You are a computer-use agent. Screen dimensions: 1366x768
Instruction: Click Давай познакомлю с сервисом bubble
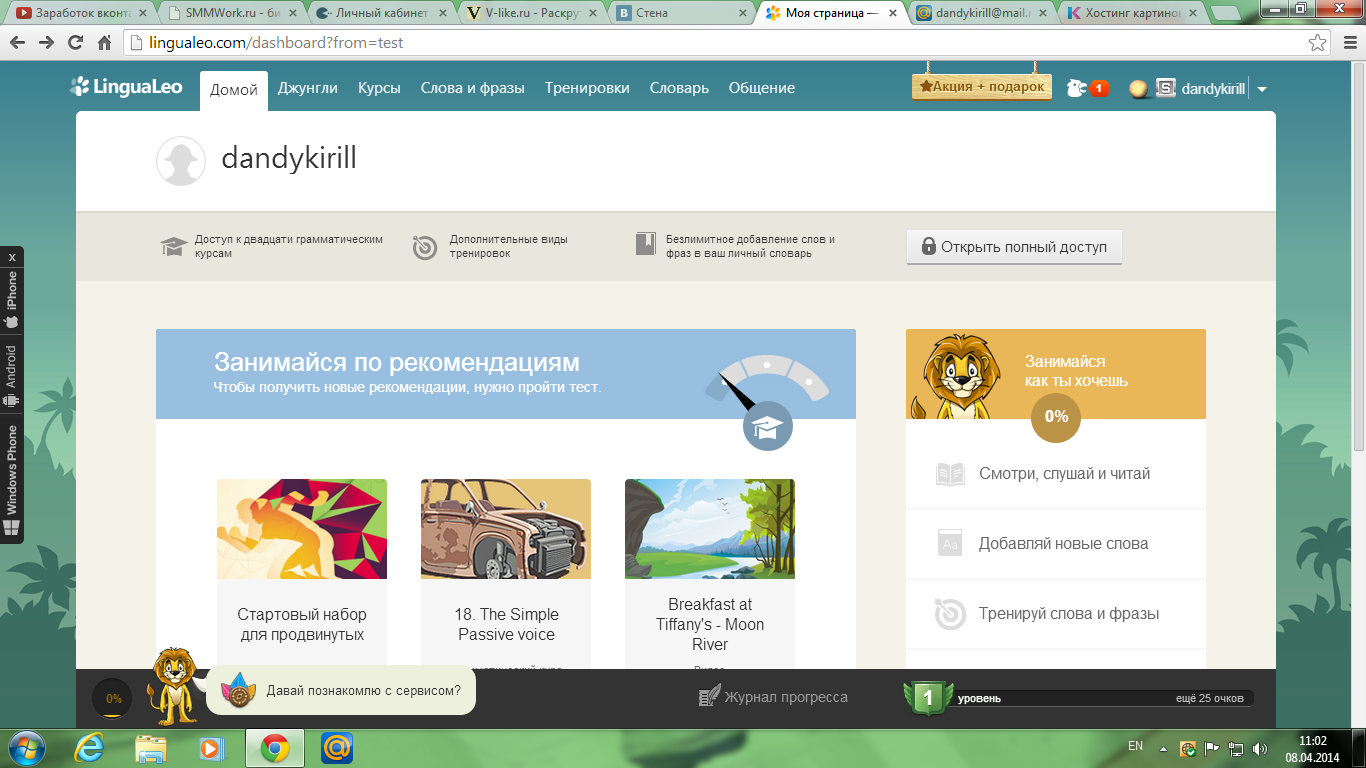click(x=340, y=690)
